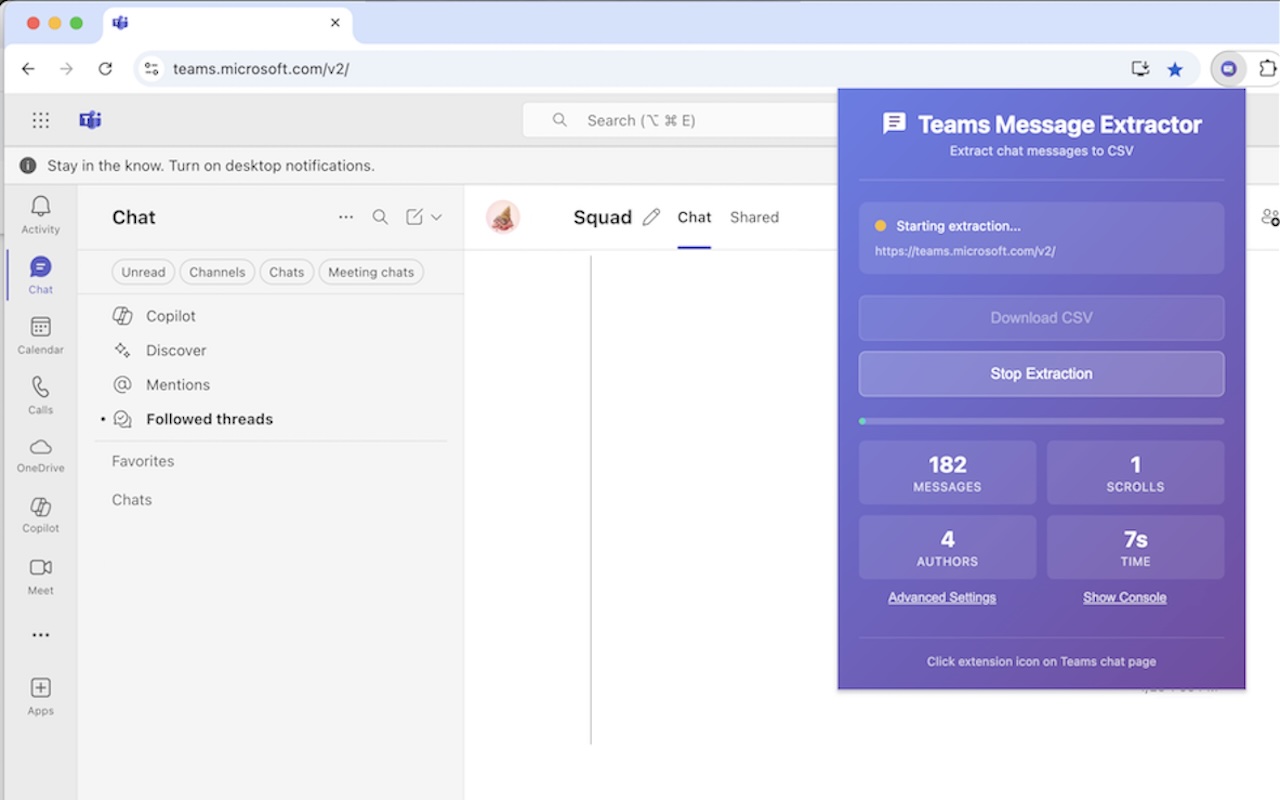Rename the Squad chat with the pencil icon

[x=652, y=216]
